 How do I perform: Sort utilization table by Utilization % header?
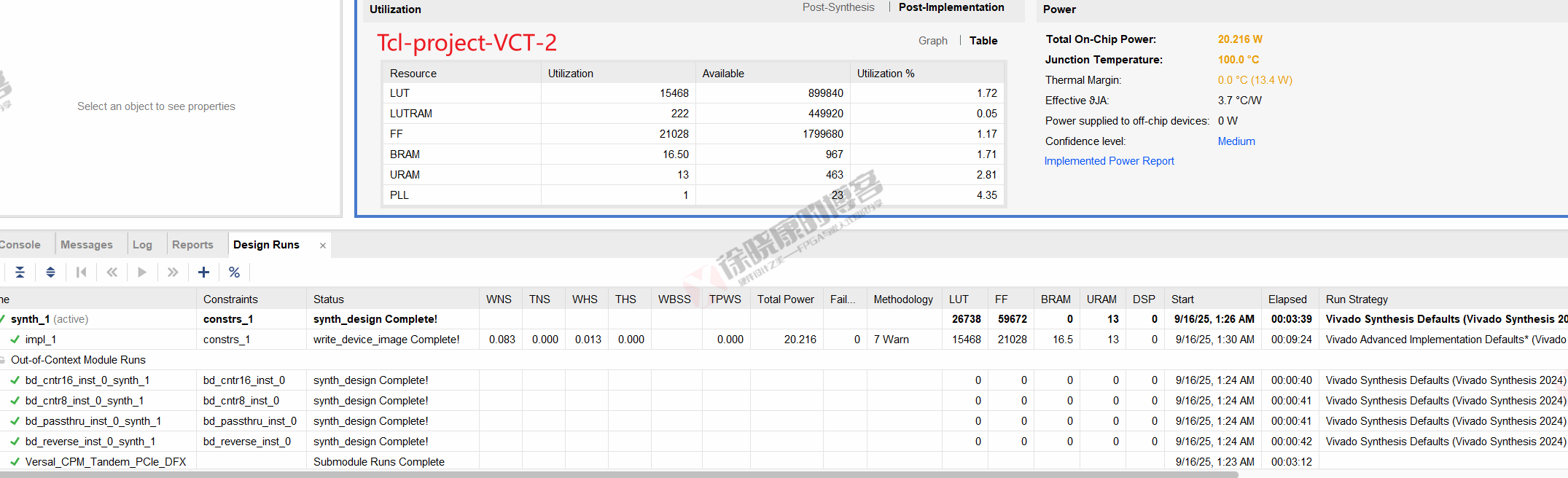point(927,74)
